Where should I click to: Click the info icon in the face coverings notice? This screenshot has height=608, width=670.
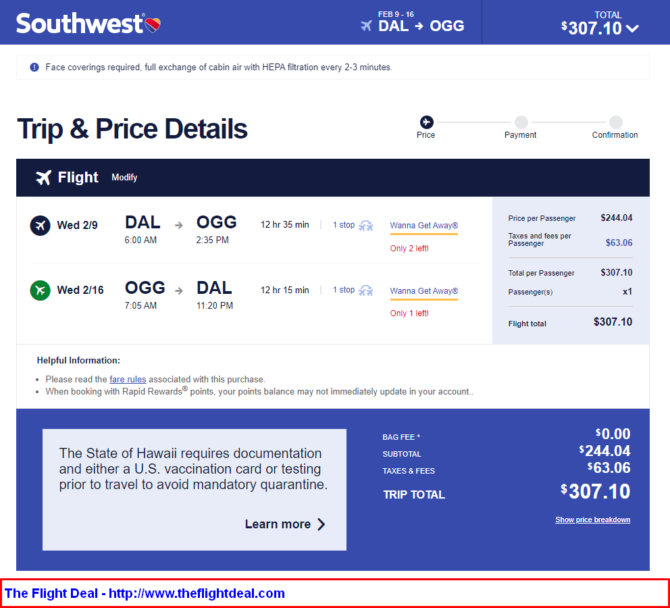34,67
